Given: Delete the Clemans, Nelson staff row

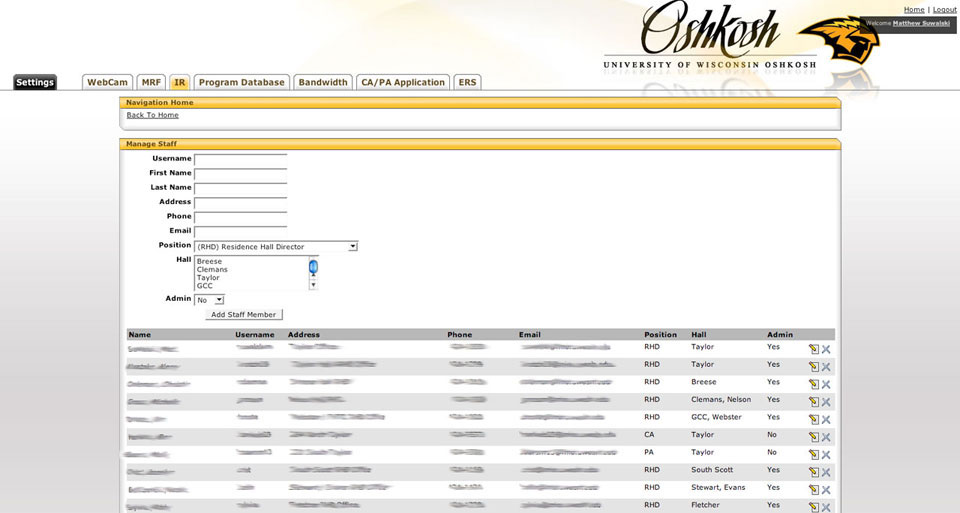Looking at the screenshot, I should [826, 402].
